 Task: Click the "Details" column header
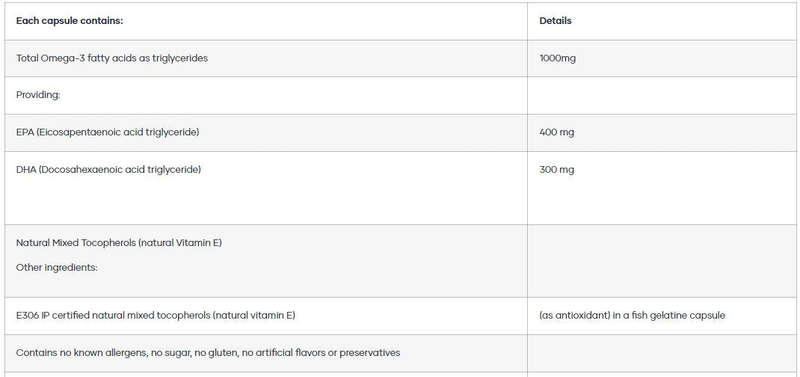pyautogui.click(x=555, y=21)
